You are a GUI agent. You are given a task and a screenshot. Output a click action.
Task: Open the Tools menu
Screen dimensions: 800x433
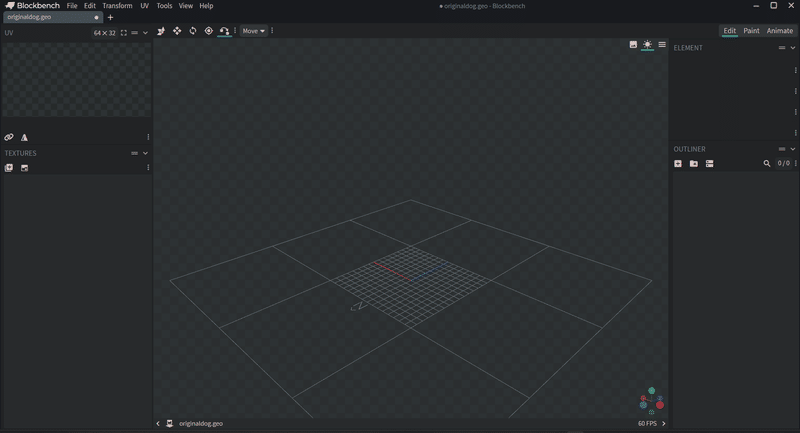[164, 6]
